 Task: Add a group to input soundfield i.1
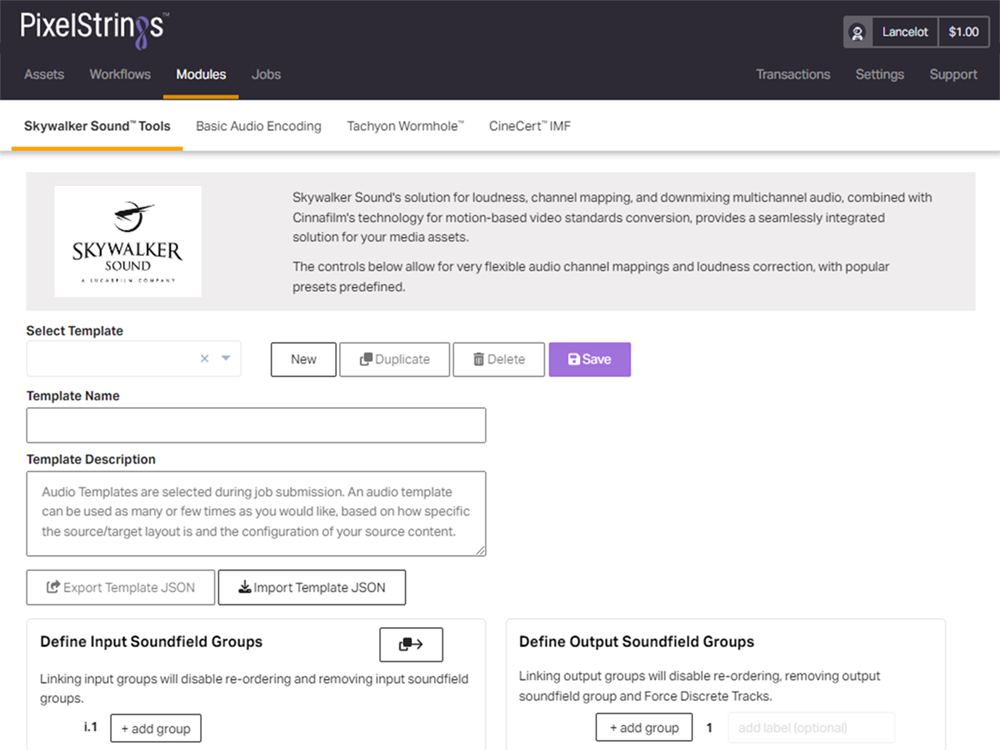(x=156, y=728)
